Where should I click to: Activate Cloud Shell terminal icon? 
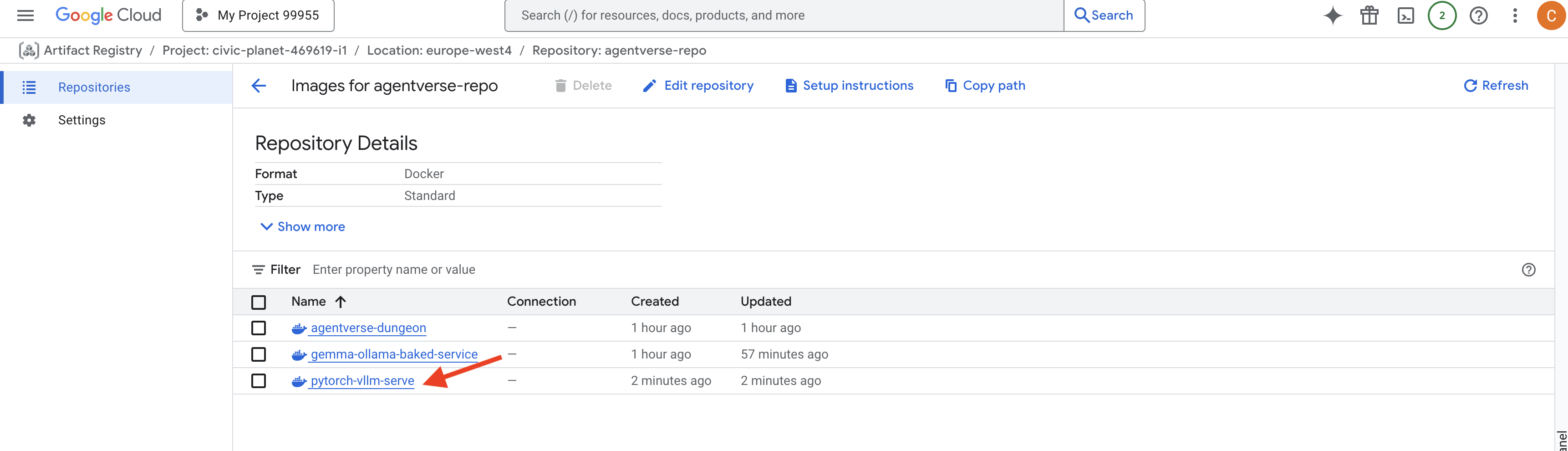click(1405, 15)
